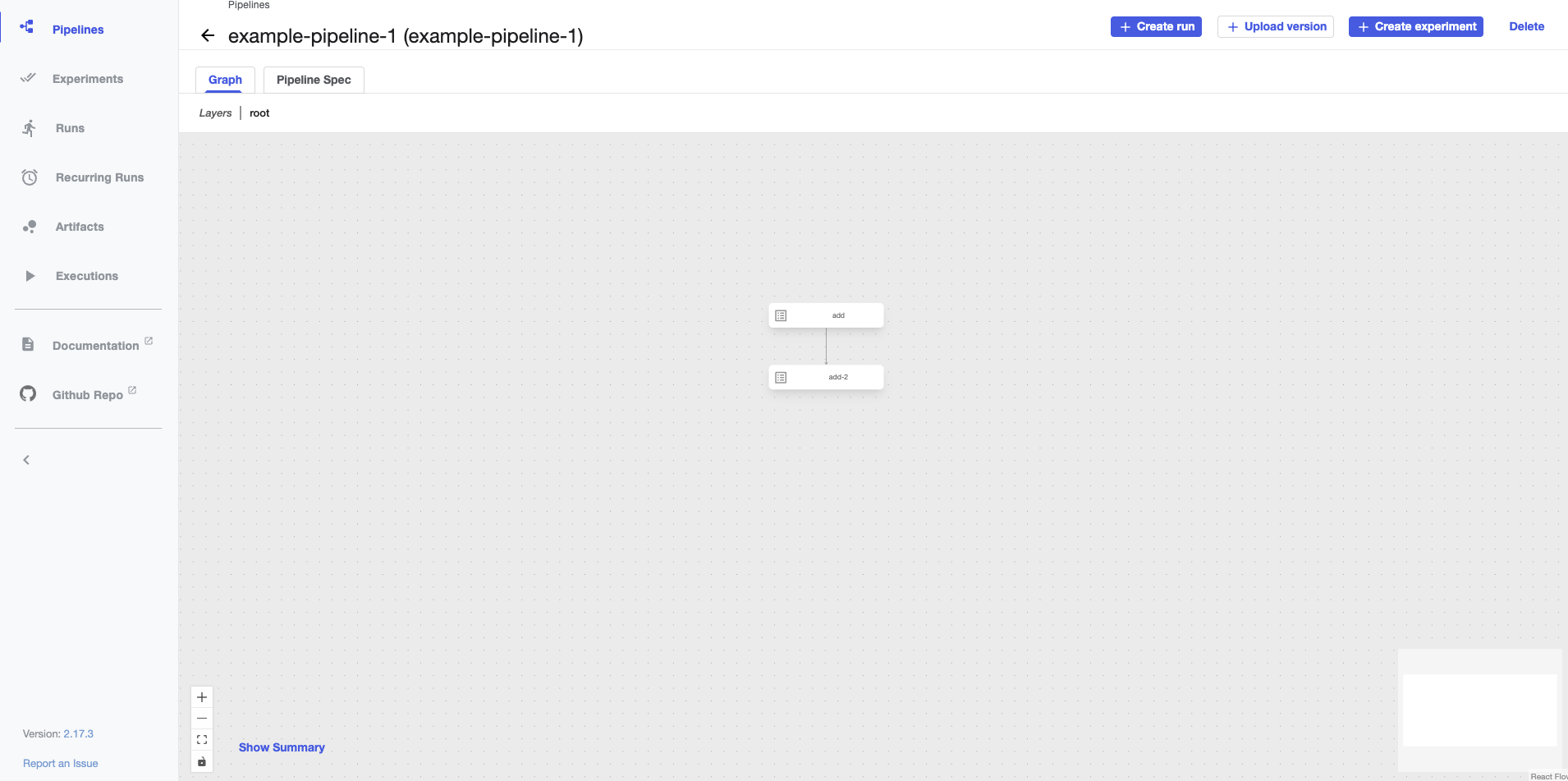Collapse the left sidebar with the chevron

(26, 460)
